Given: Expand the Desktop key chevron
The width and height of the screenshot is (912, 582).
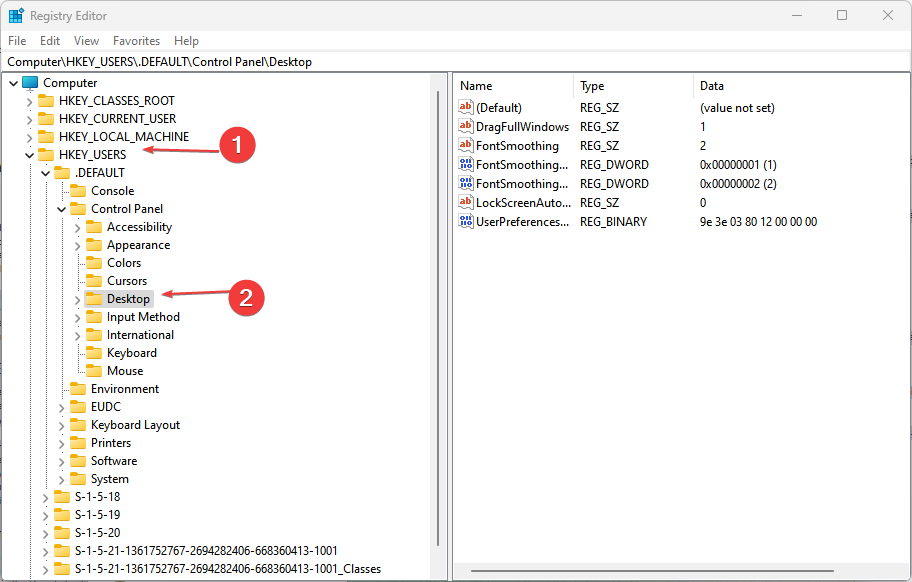Looking at the screenshot, I should 77,301.
